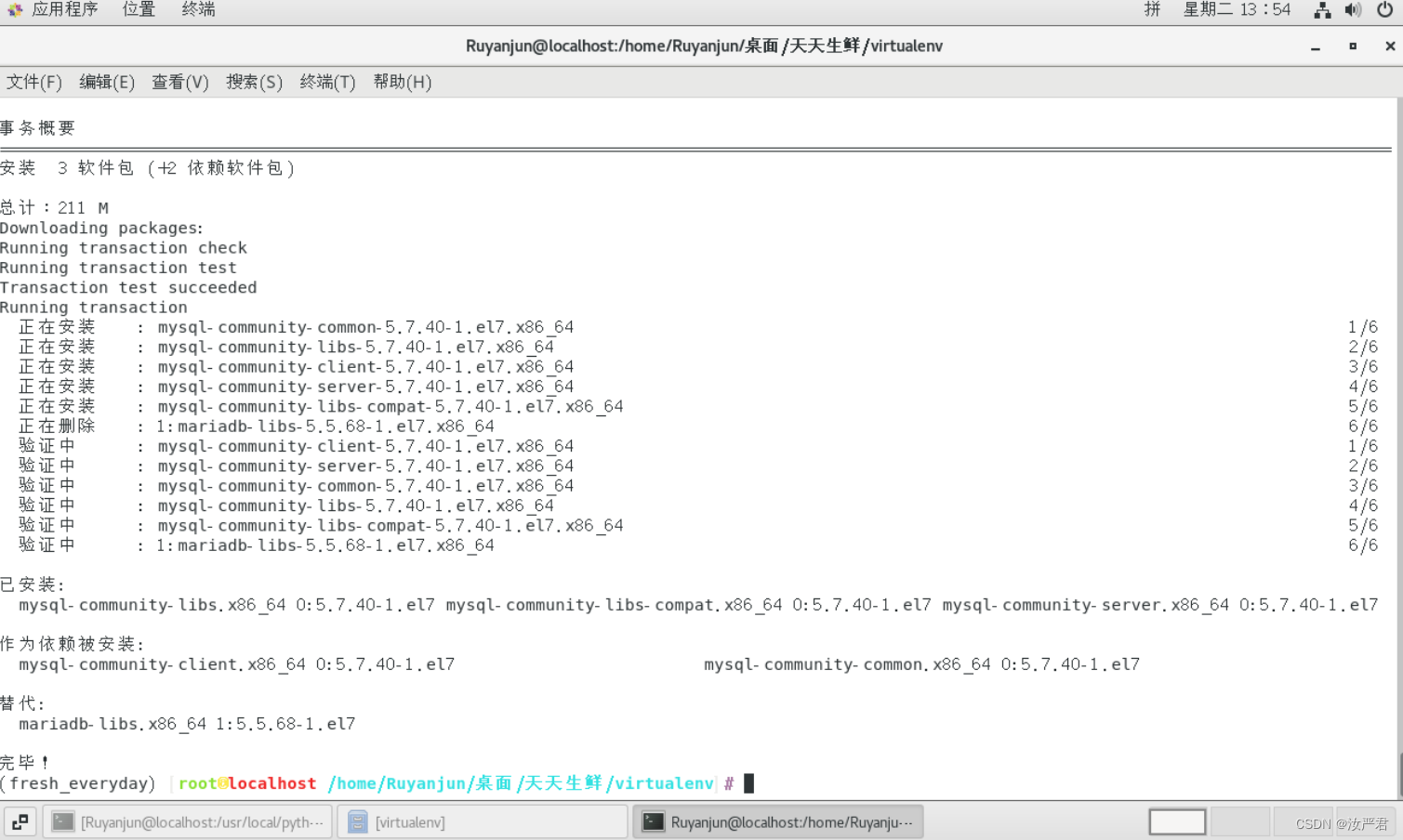Image resolution: width=1403 pixels, height=840 pixels.
Task: Open the 应用程序 menu
Action: coord(52,9)
